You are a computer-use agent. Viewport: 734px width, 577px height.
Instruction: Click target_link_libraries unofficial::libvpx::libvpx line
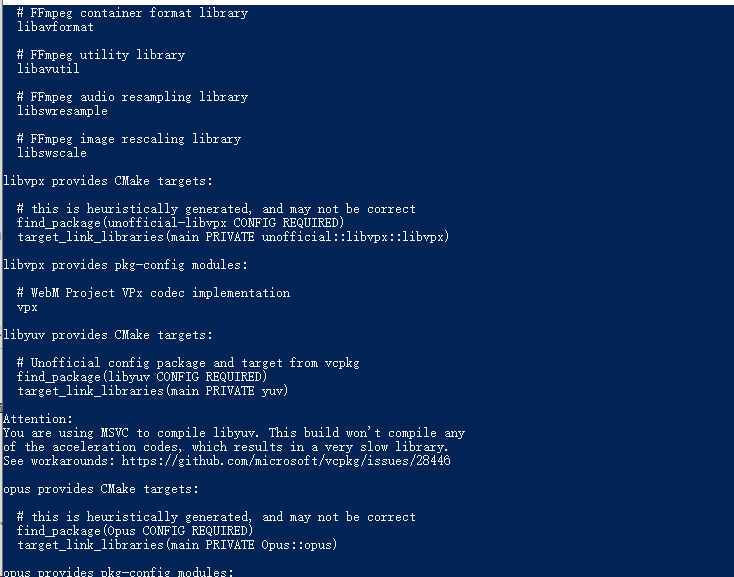[233, 237]
